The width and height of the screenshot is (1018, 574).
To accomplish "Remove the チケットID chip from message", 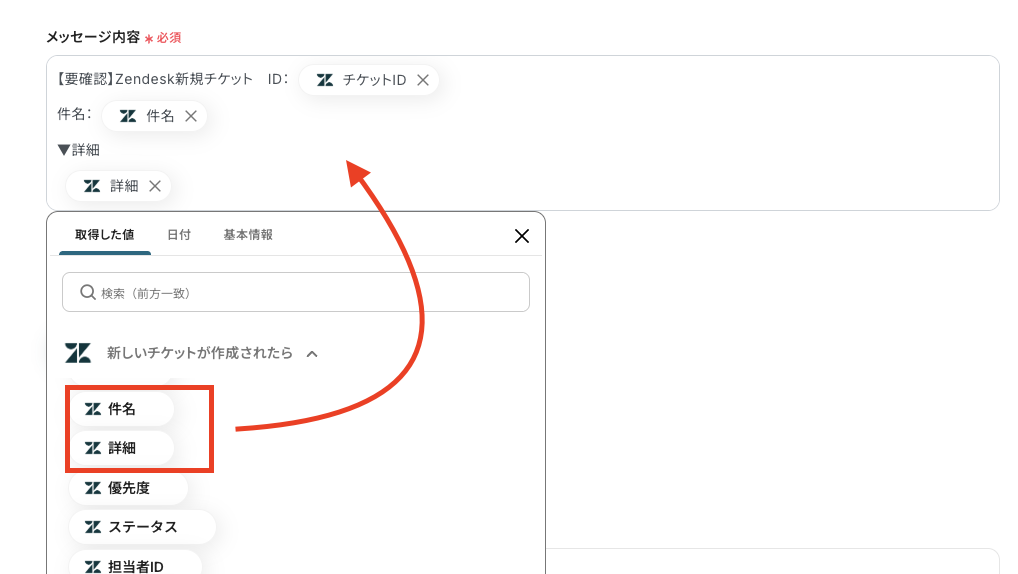I will point(423,80).
